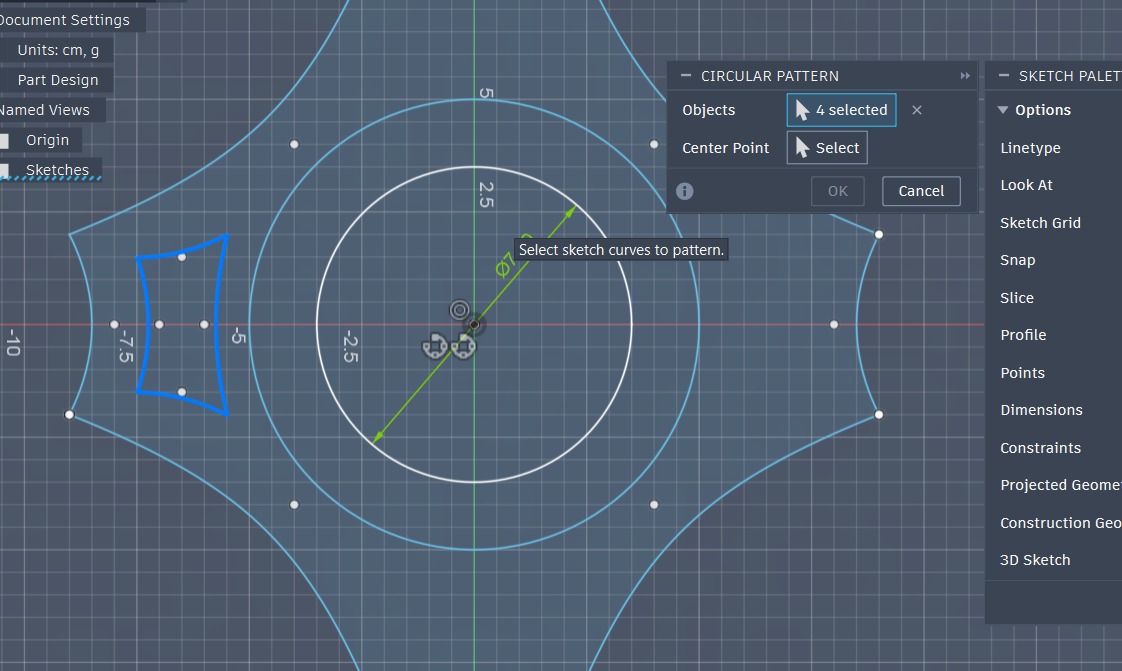Image resolution: width=1122 pixels, height=671 pixels.
Task: Toggle the Sketch Grid option
Action: click(x=1040, y=223)
